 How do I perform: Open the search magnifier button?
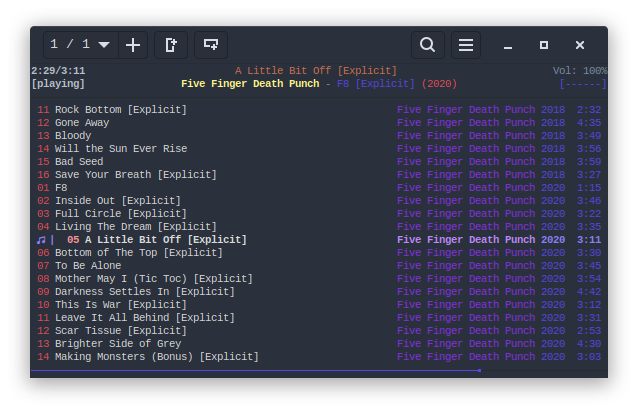click(x=428, y=45)
